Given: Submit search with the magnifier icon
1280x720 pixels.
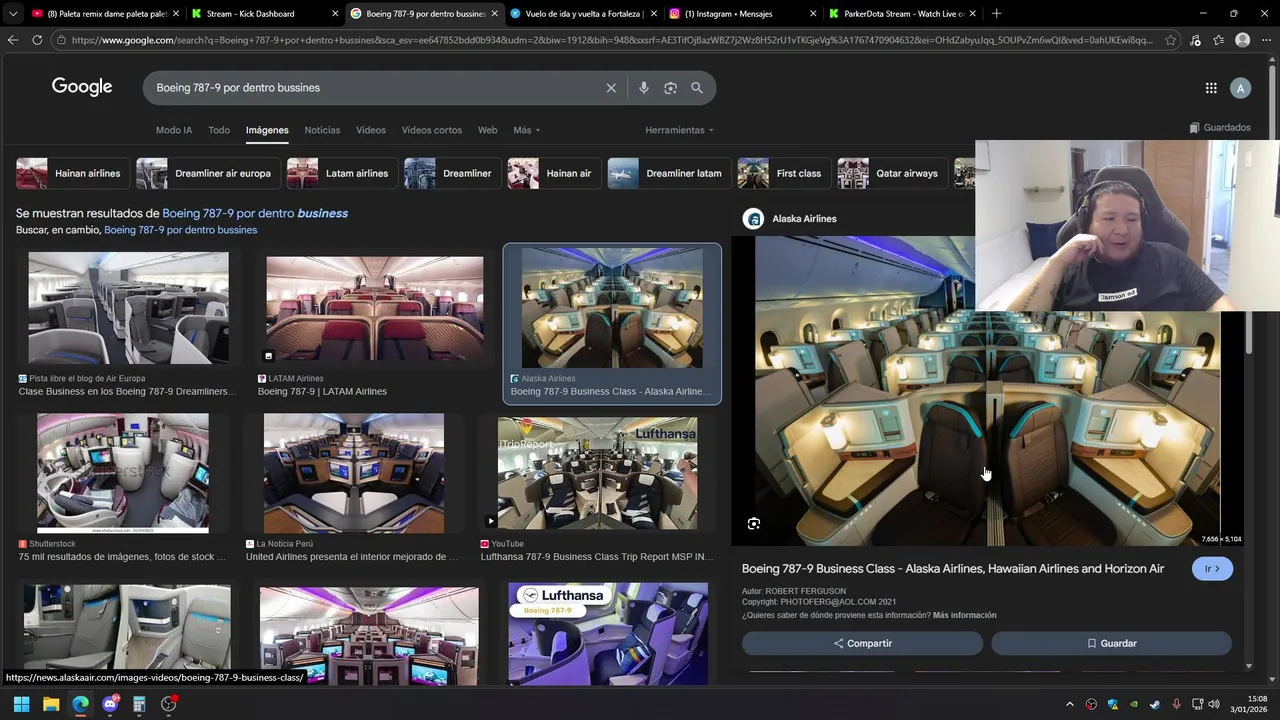Looking at the screenshot, I should pos(697,88).
